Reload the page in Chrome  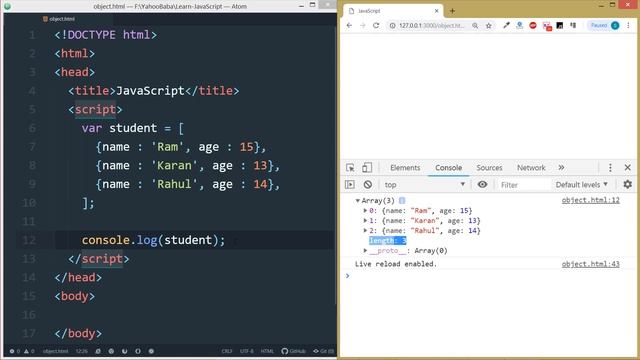[x=376, y=25]
